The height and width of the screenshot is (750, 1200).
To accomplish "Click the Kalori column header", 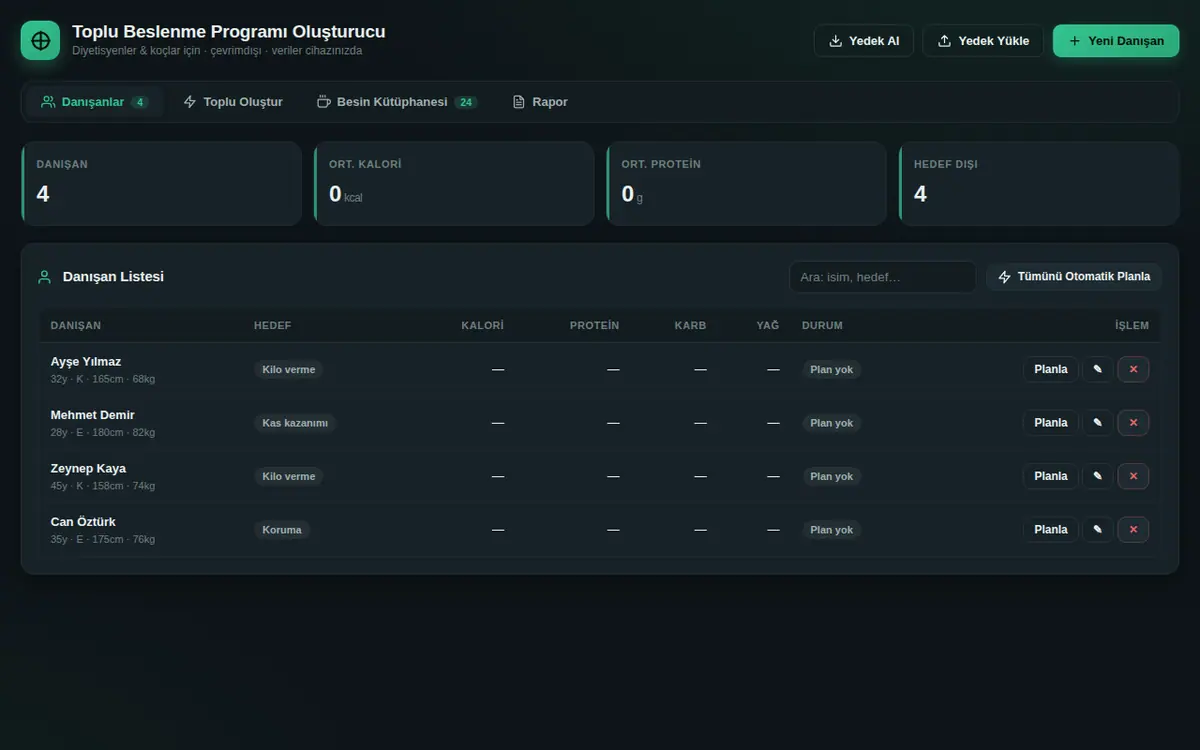I will pyautogui.click(x=482, y=326).
